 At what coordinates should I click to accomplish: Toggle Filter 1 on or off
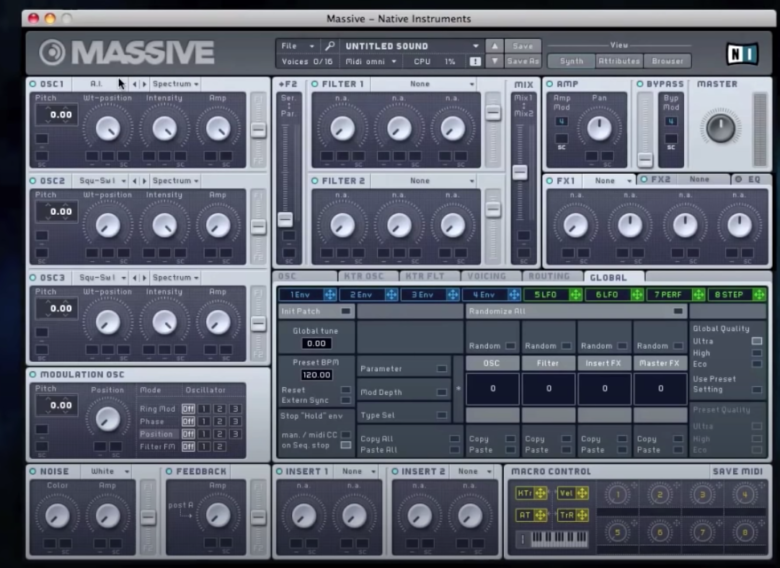pos(314,84)
